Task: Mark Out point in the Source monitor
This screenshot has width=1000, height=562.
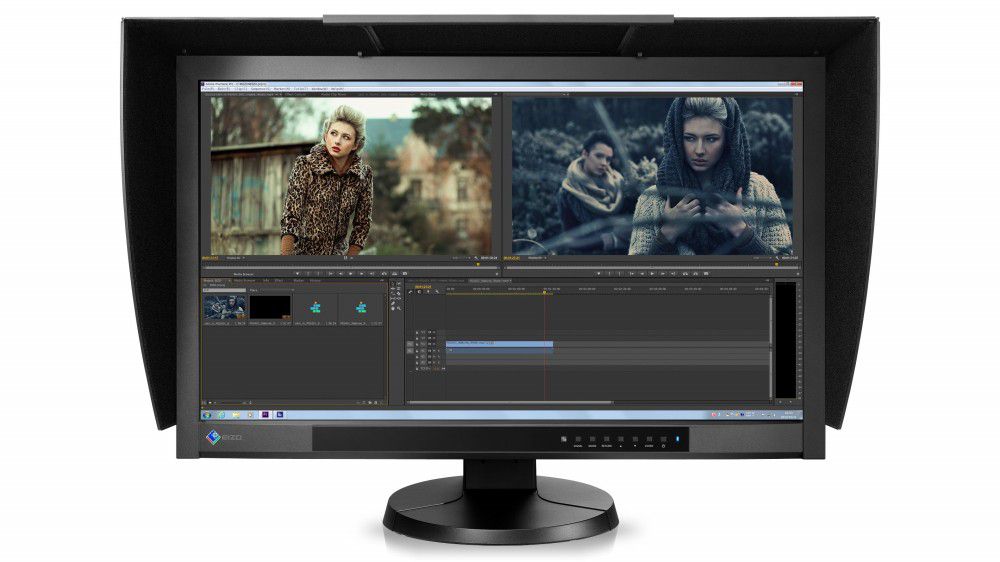Action: 319,274
